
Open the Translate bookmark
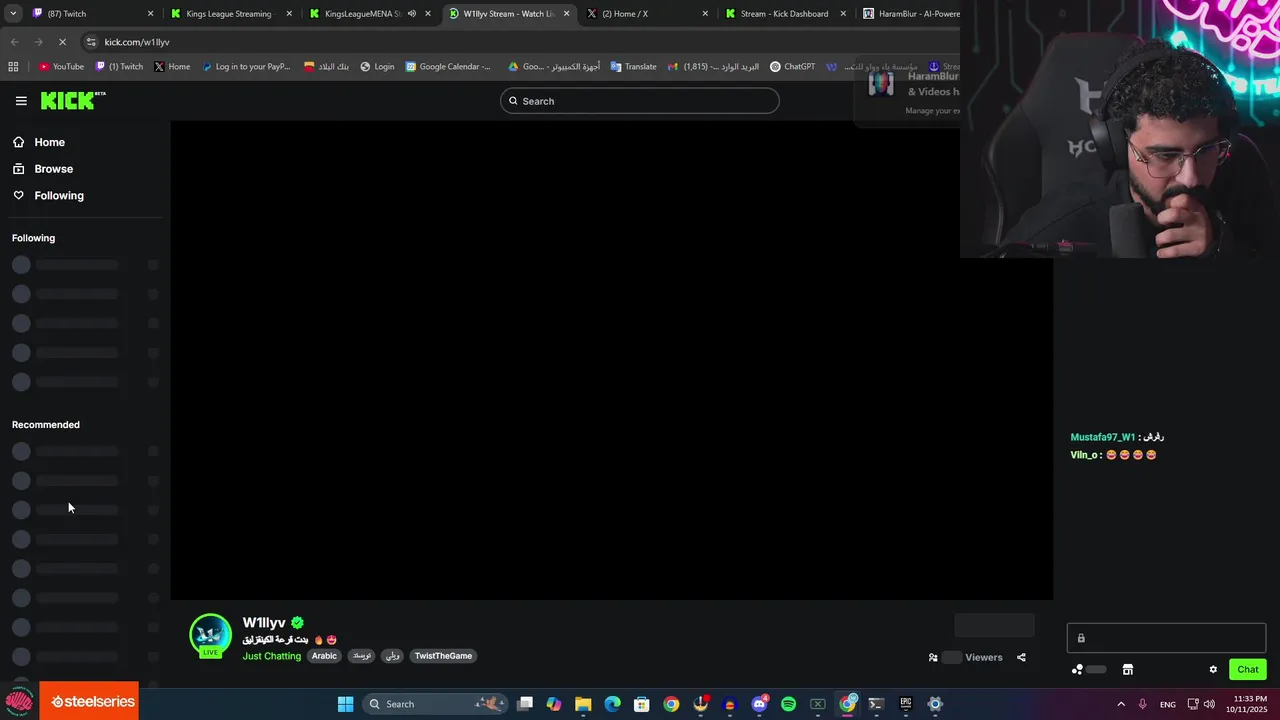633,67
